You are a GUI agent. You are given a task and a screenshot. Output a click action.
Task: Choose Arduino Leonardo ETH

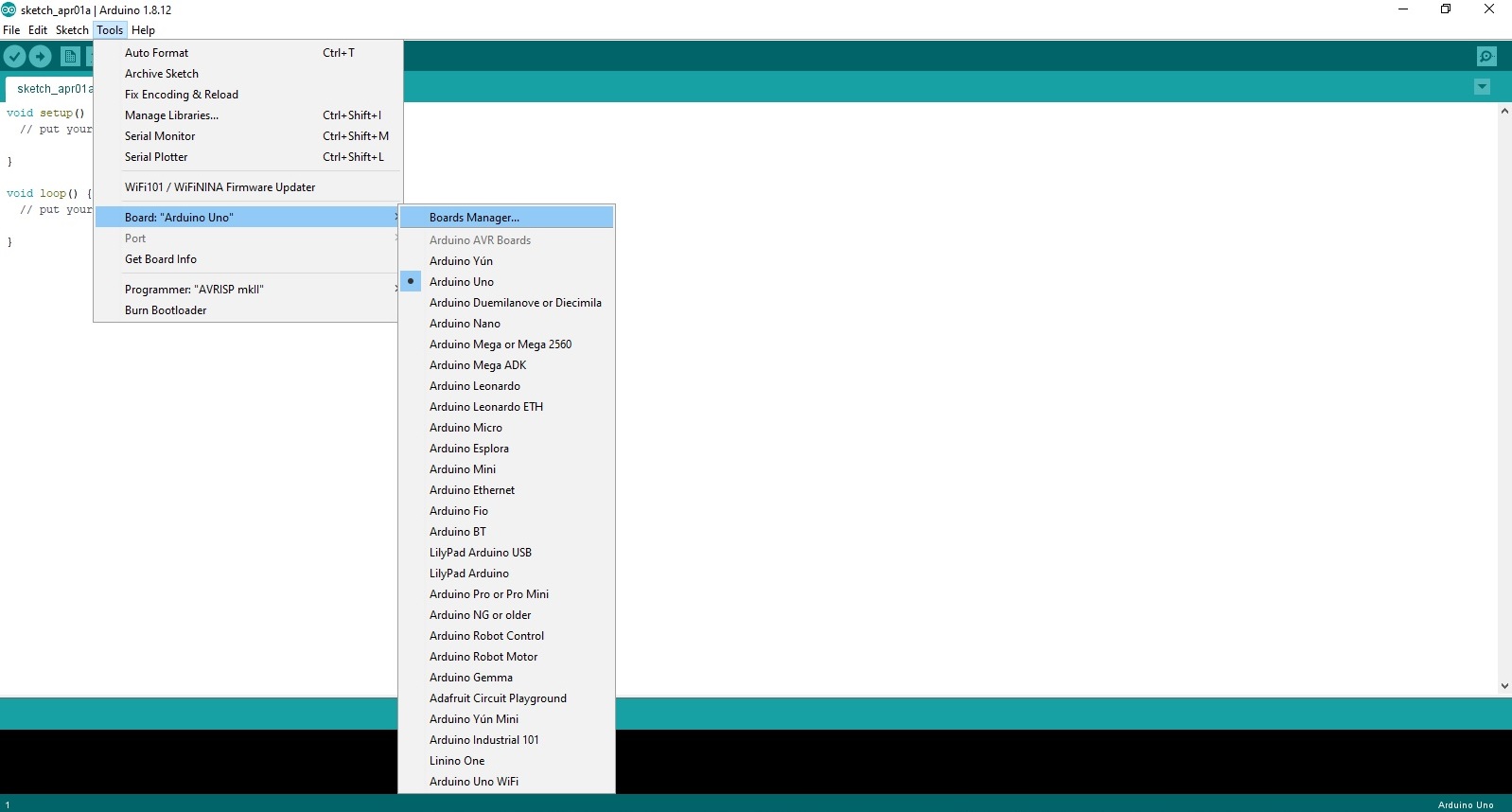pos(506,407)
